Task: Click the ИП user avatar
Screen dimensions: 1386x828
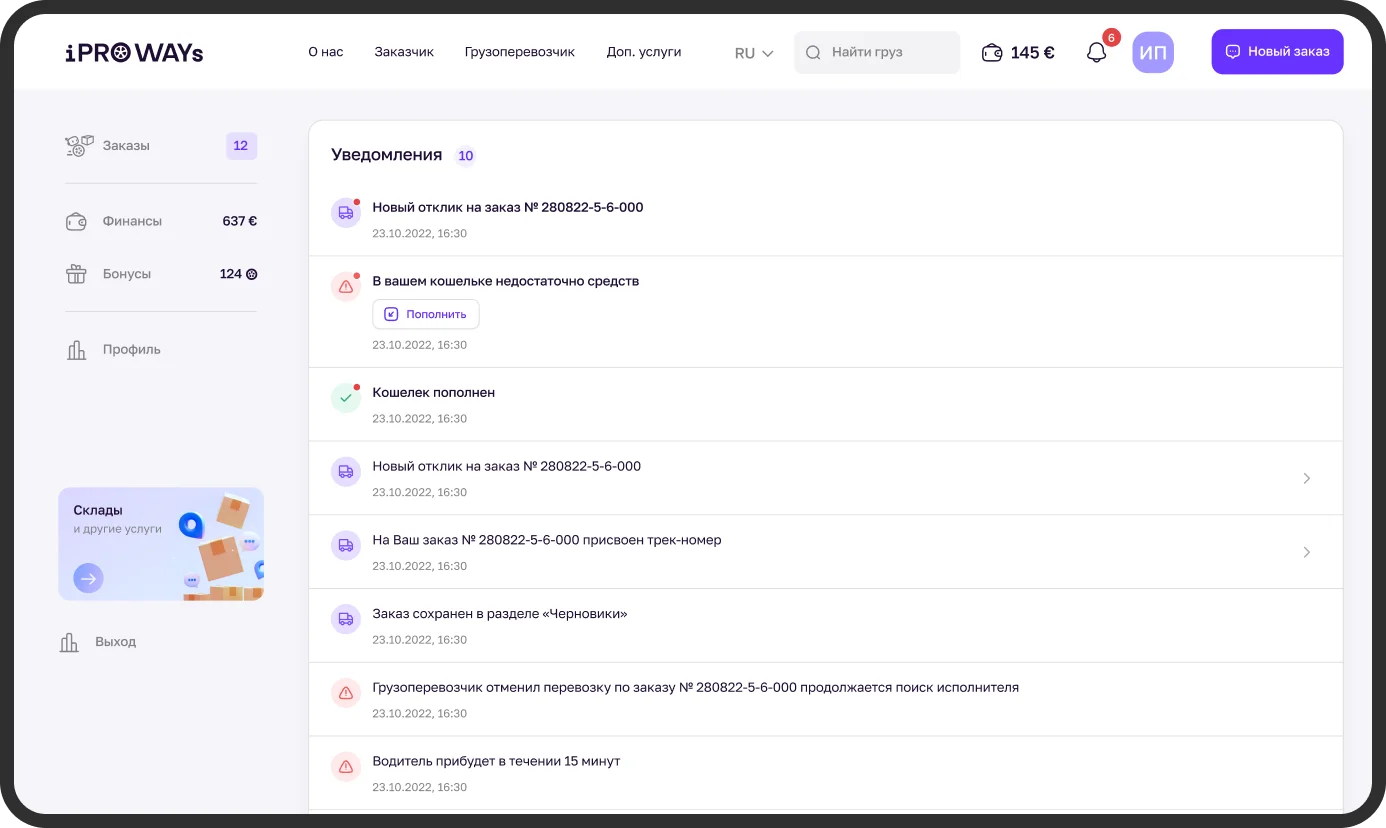Action: coord(1152,53)
